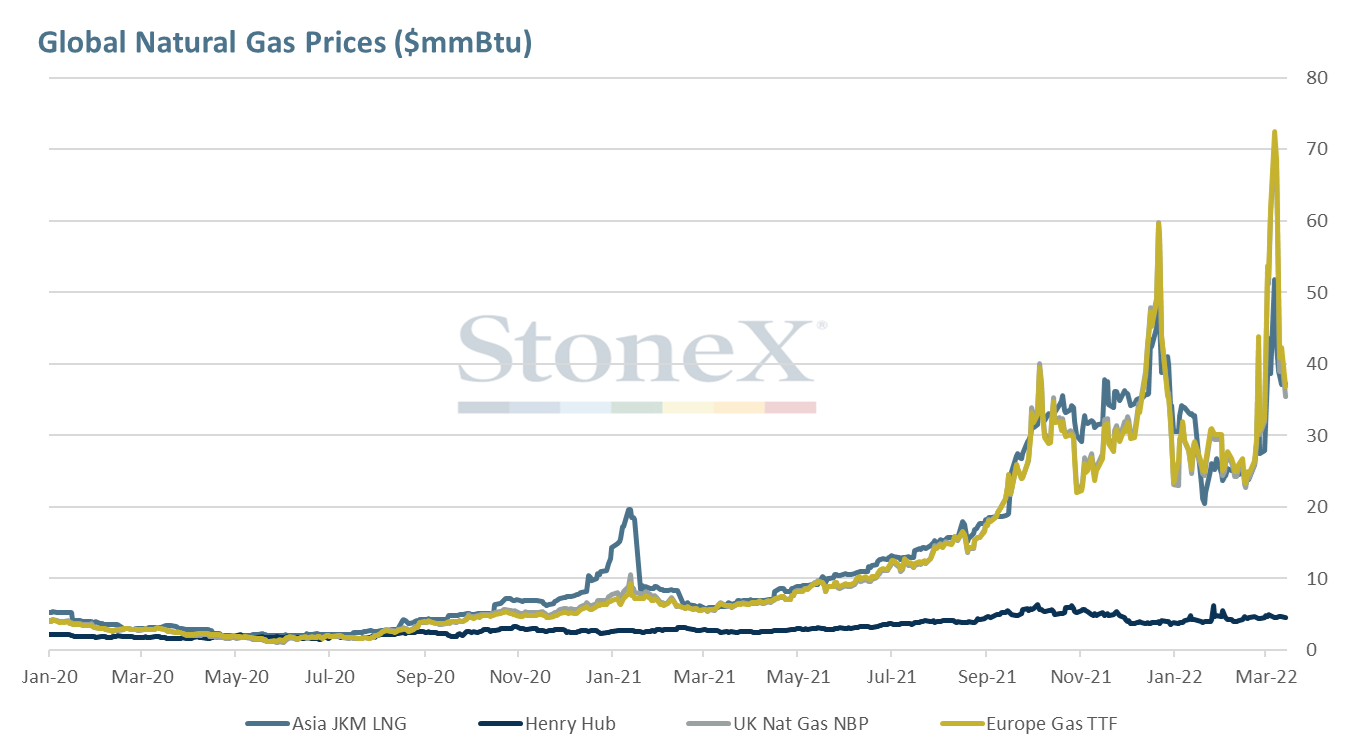Click the Jan-21 x-axis date label
The width and height of the screenshot is (1347, 750).
612,676
